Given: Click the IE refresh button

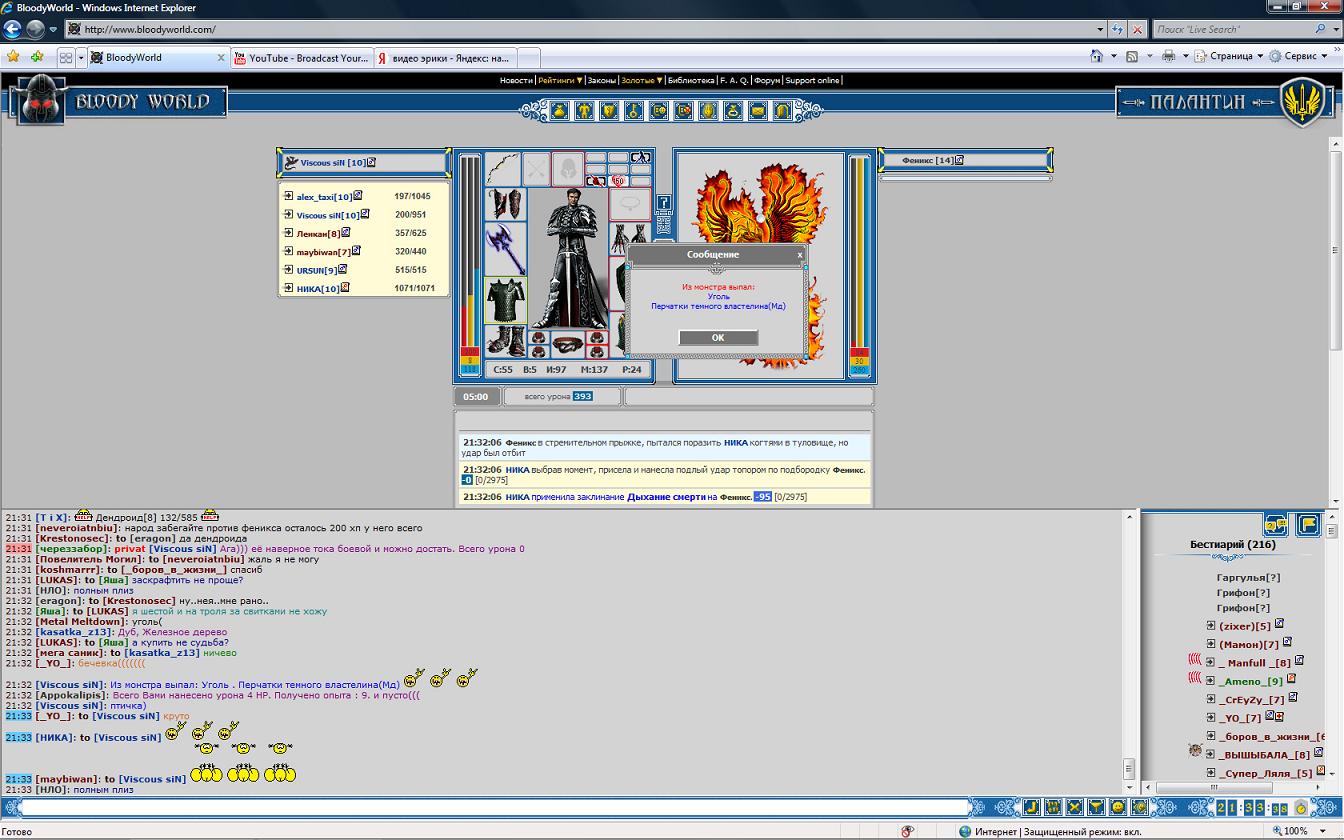Looking at the screenshot, I should (1116, 30).
